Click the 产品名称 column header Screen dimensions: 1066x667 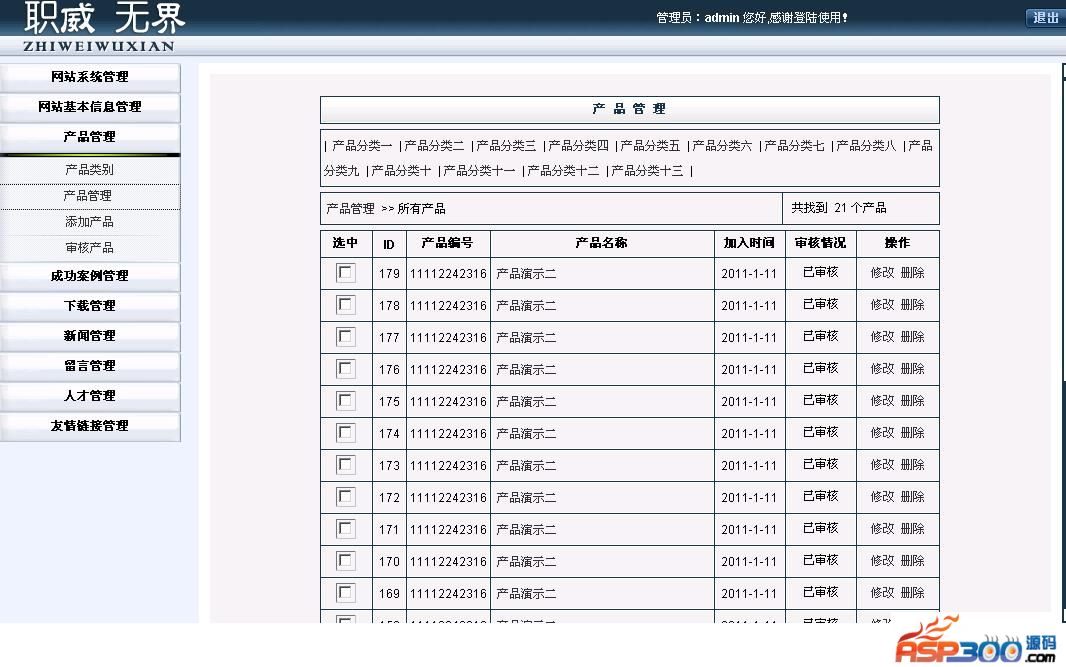(x=602, y=243)
